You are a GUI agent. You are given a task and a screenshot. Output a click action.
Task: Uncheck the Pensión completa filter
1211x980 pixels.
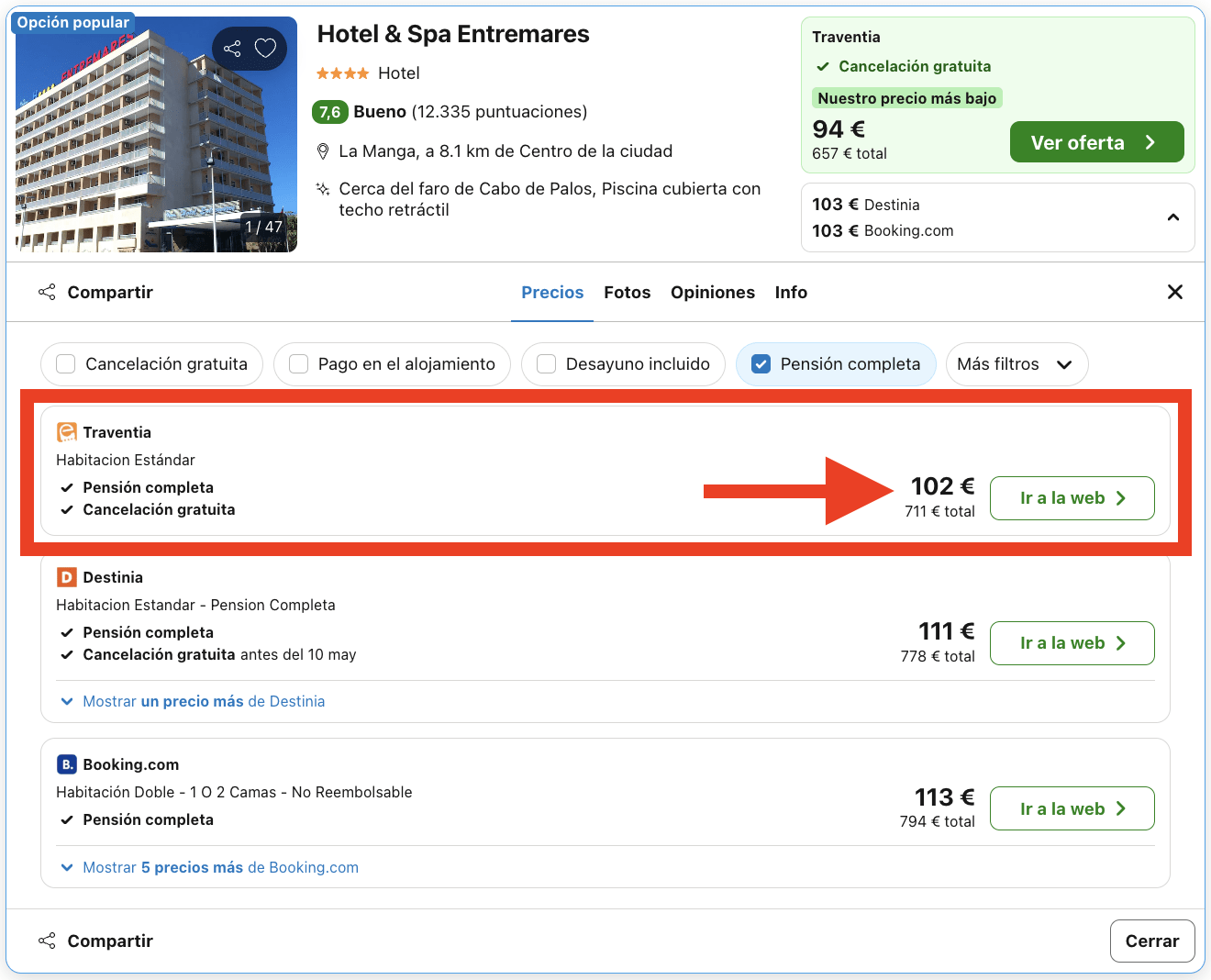pos(761,364)
